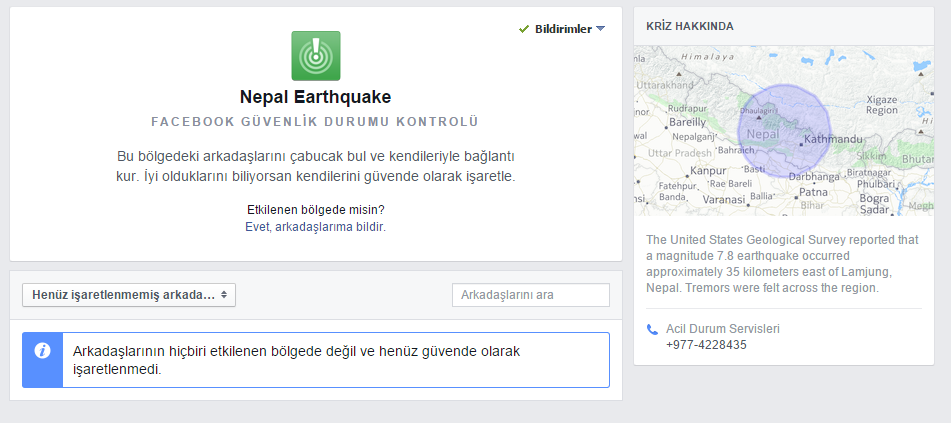The image size is (951, 423).
Task: Click the green Safety Check radar icon
Action: coord(315,56)
